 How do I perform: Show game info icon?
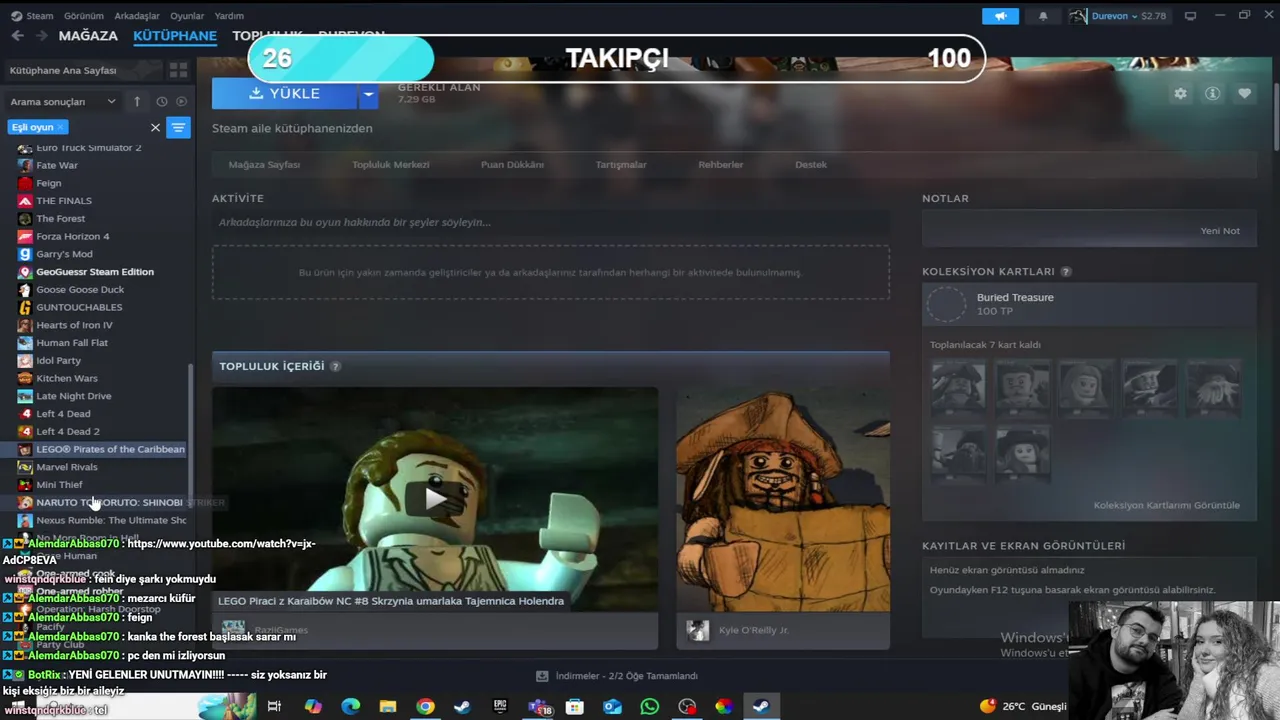1212,93
